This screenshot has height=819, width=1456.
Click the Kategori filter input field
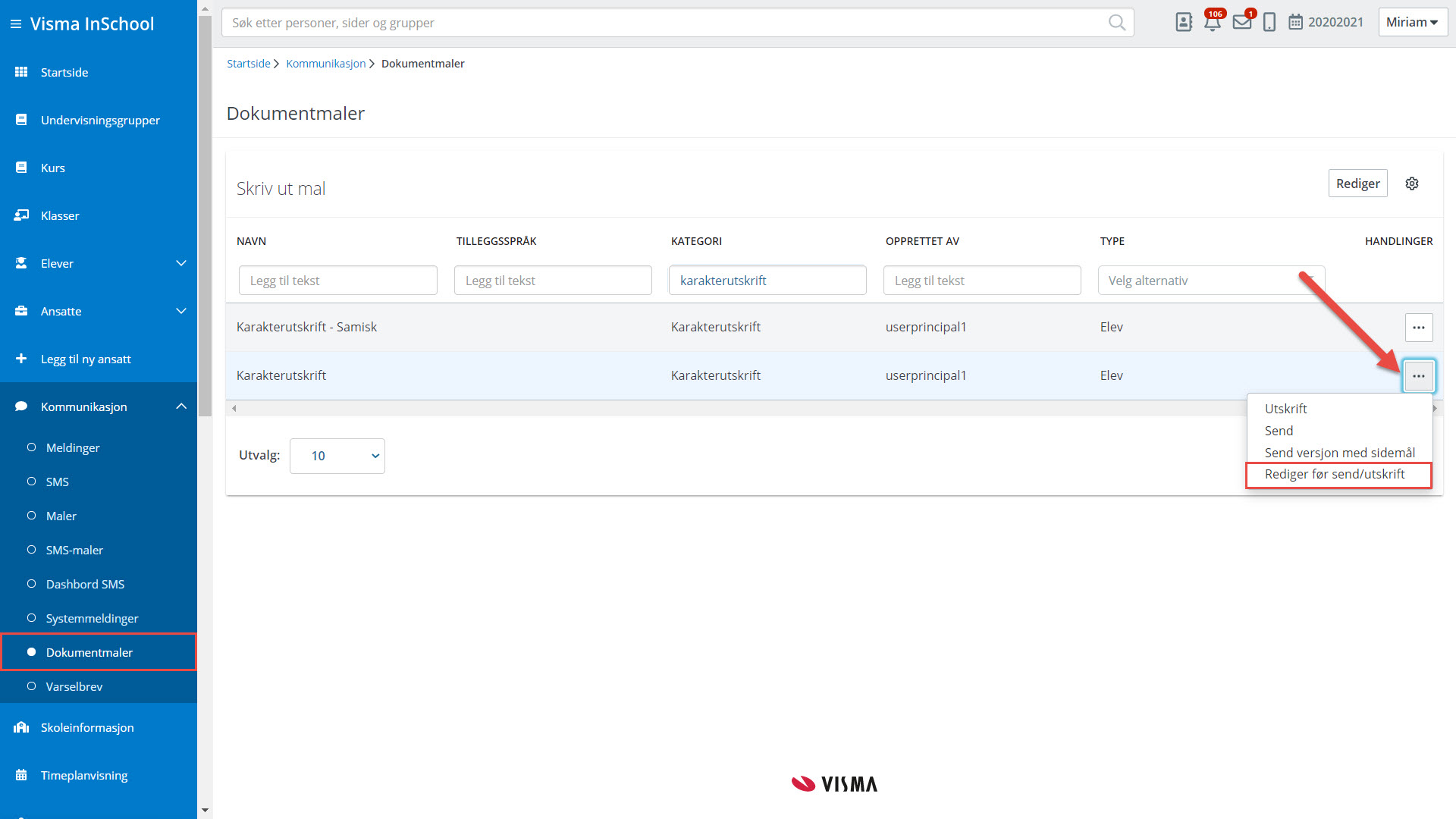click(x=767, y=281)
